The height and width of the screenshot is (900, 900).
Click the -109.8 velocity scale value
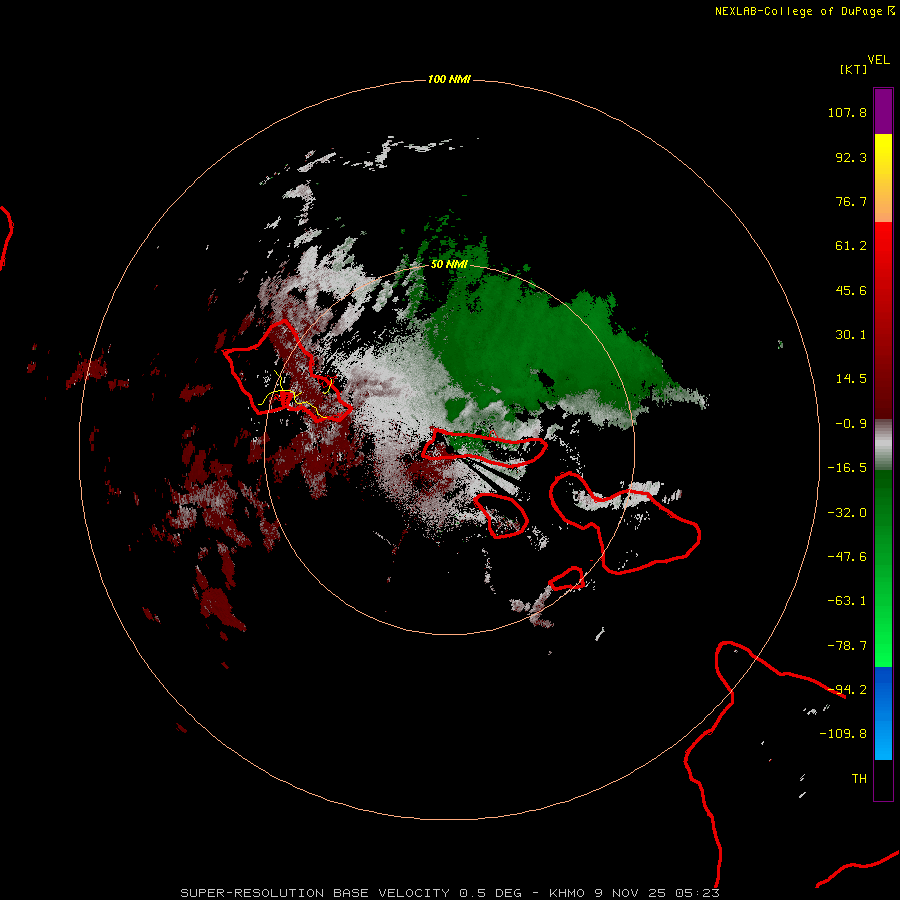(x=843, y=734)
